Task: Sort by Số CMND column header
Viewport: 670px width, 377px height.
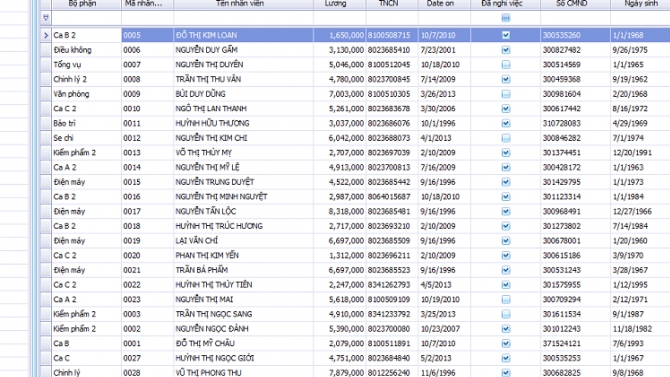Action: 575,4
